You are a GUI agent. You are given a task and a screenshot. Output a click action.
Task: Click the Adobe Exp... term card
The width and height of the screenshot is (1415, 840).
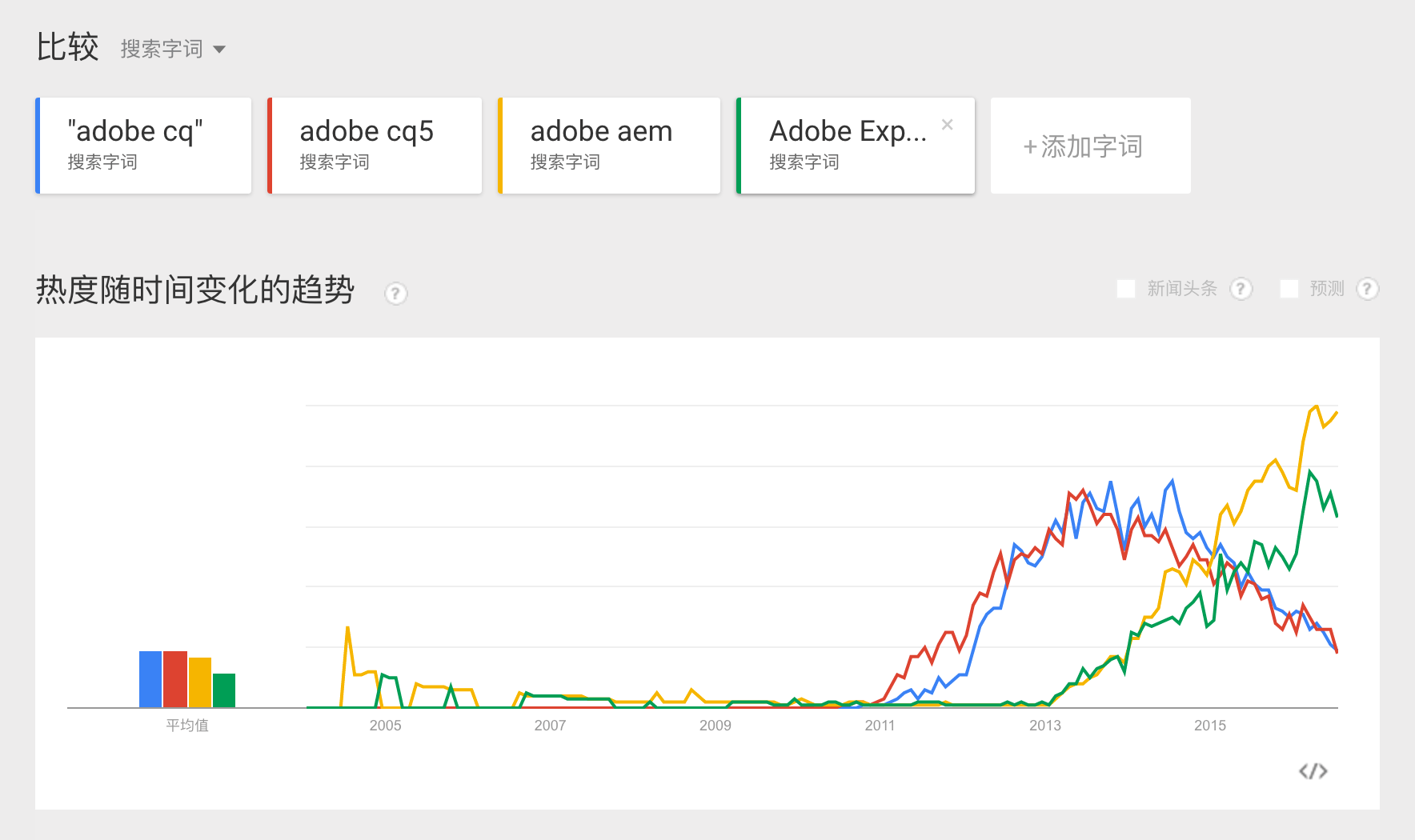pyautogui.click(x=848, y=146)
